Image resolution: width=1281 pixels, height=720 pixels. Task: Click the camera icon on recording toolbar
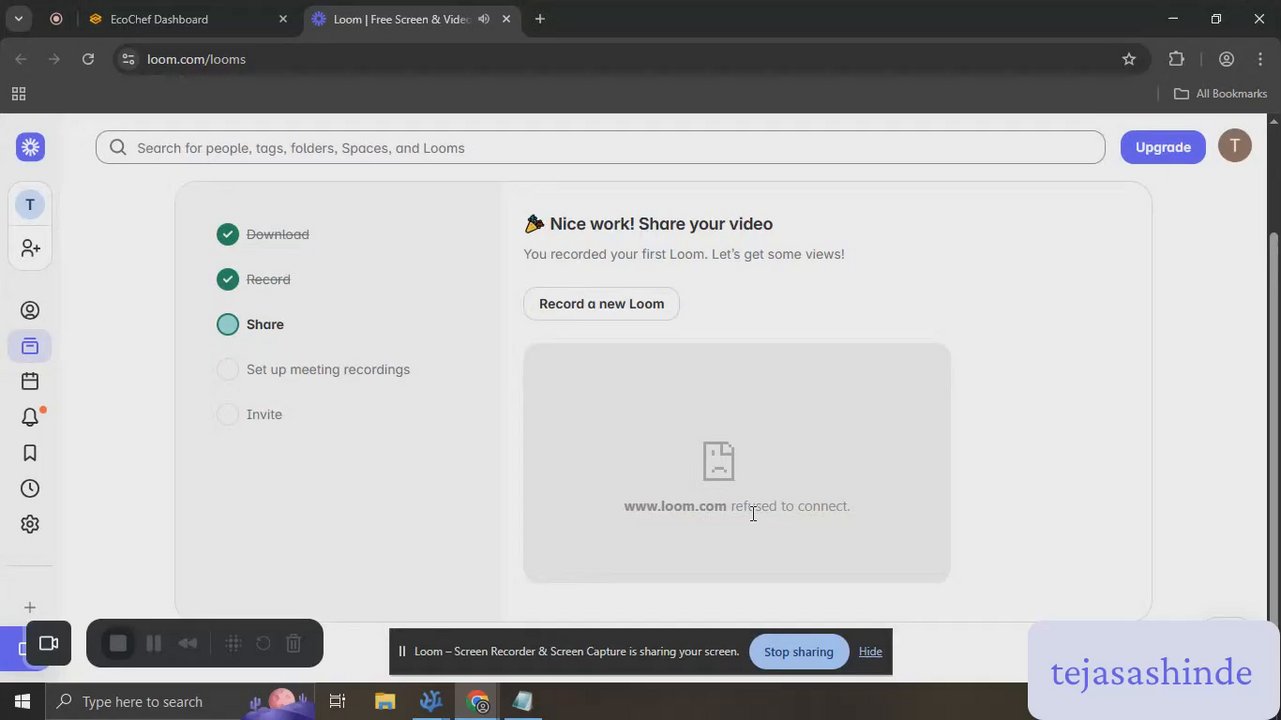click(x=48, y=643)
